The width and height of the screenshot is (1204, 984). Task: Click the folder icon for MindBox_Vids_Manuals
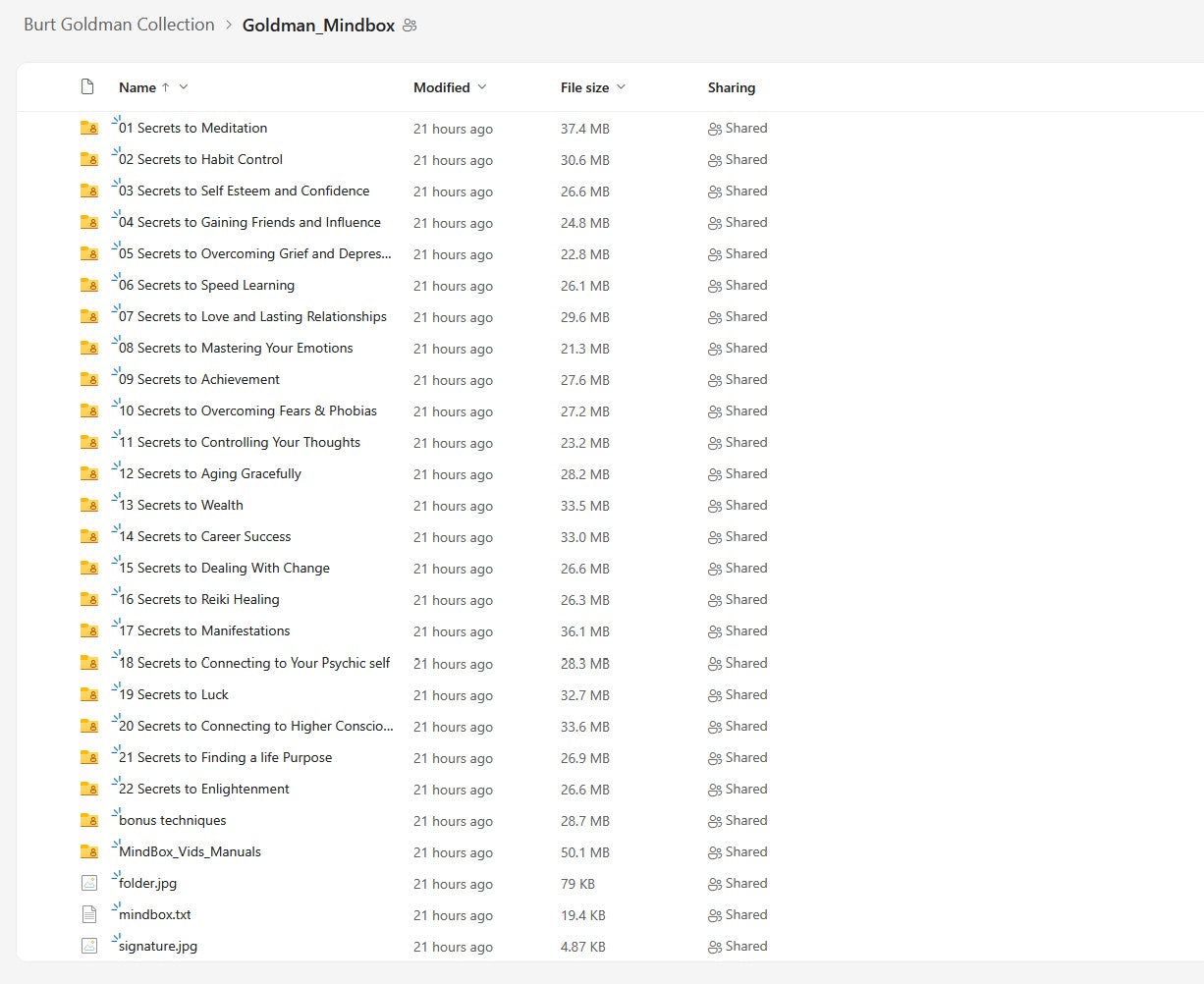point(89,851)
